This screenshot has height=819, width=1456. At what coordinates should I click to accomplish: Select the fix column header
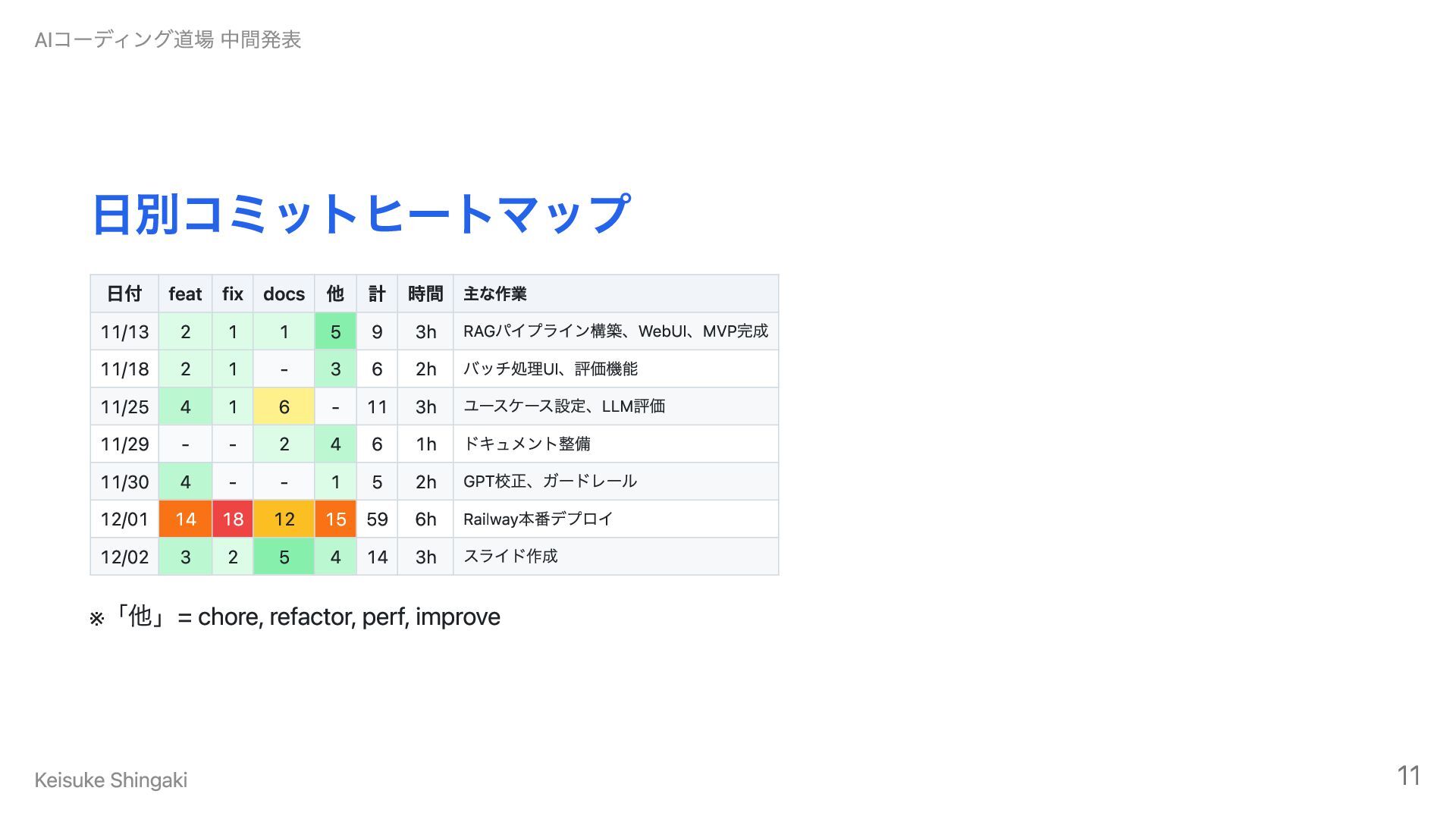pos(233,293)
